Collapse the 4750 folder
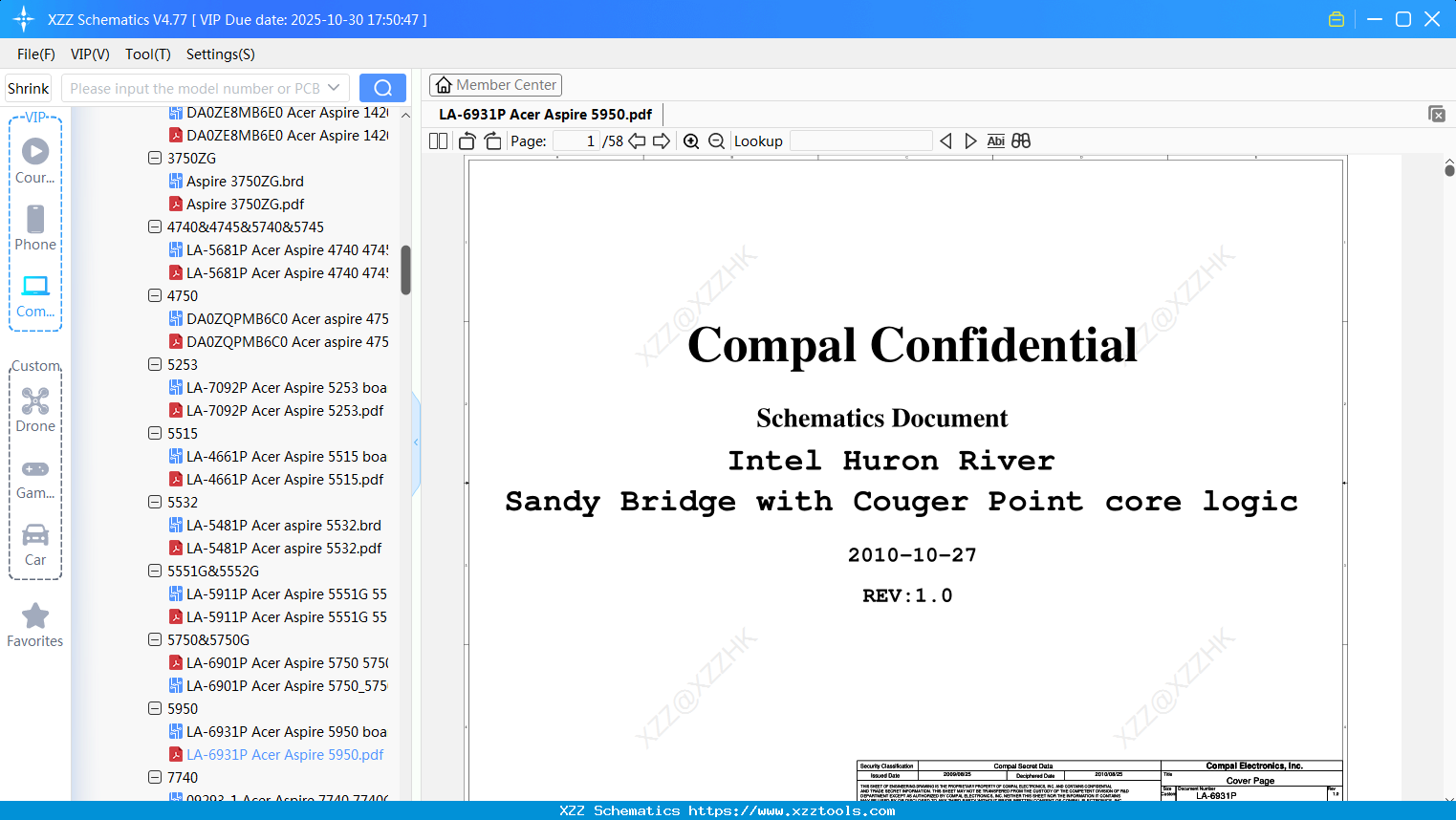Viewport: 1456px width, 820px height. click(x=155, y=295)
